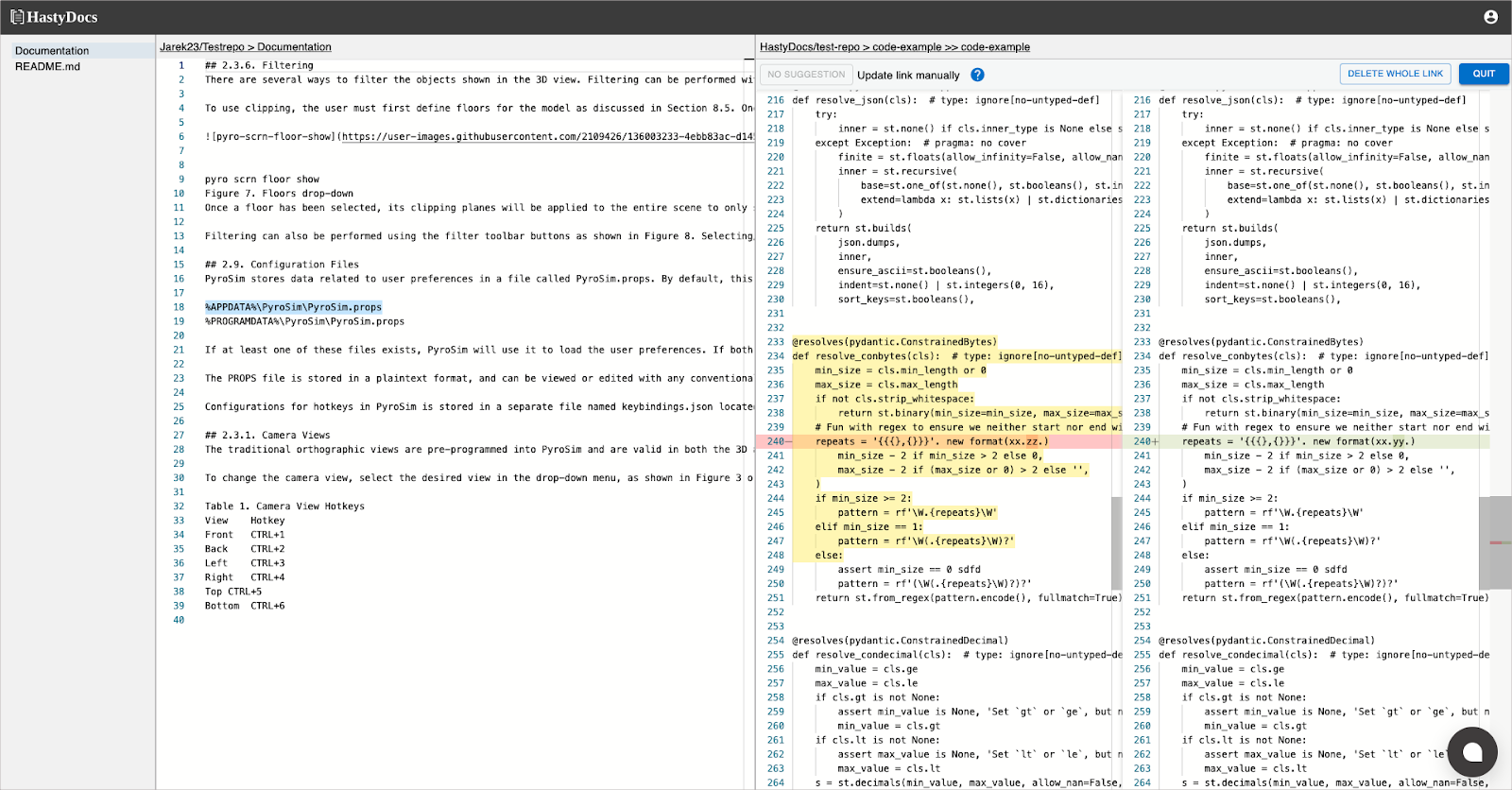1512x790 pixels.
Task: Click '@resolves(pydantic.ConstrainedDecimal)' in right diff
Action: click(1266, 641)
